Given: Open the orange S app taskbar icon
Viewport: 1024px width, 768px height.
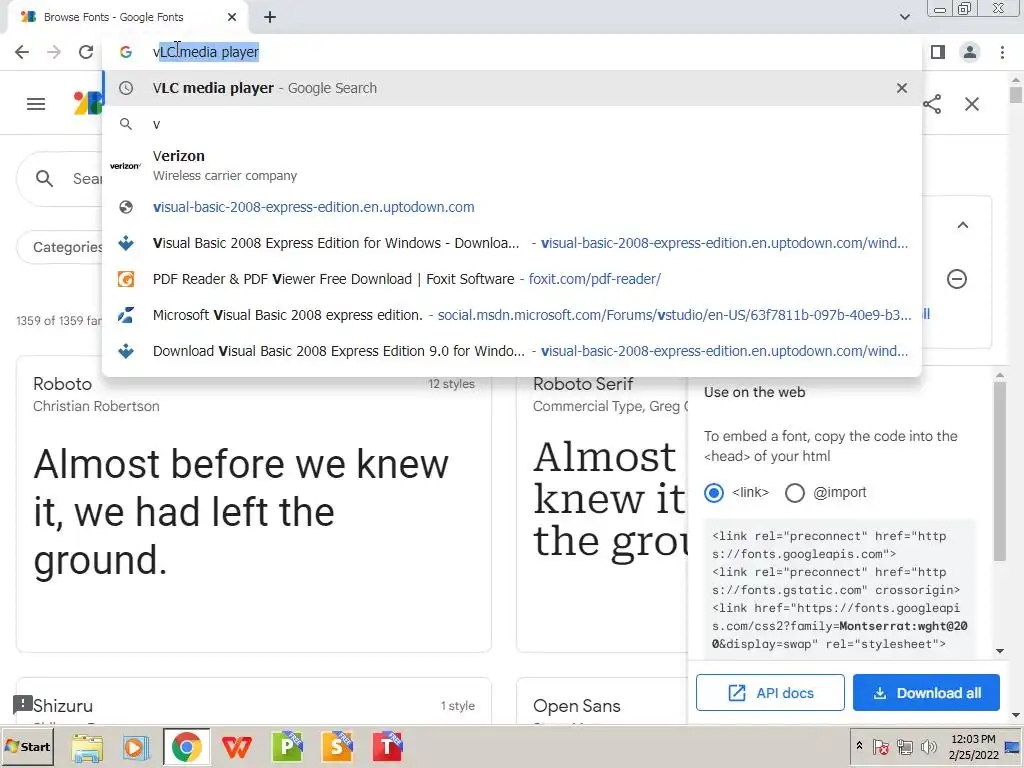Looking at the screenshot, I should pyautogui.click(x=337, y=747).
